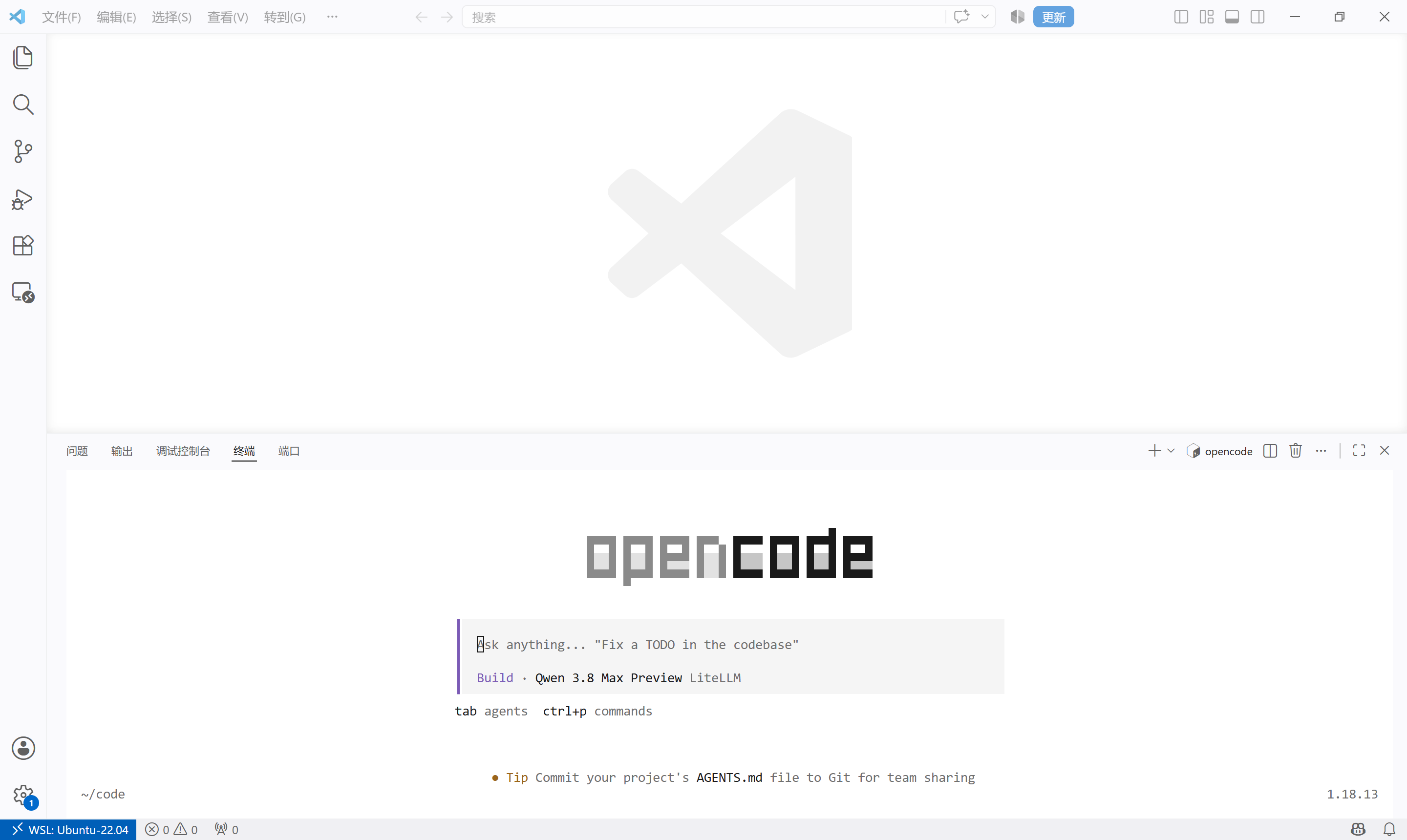Go back with the navigation arrow
Image resolution: width=1407 pixels, height=840 pixels.
click(x=421, y=17)
